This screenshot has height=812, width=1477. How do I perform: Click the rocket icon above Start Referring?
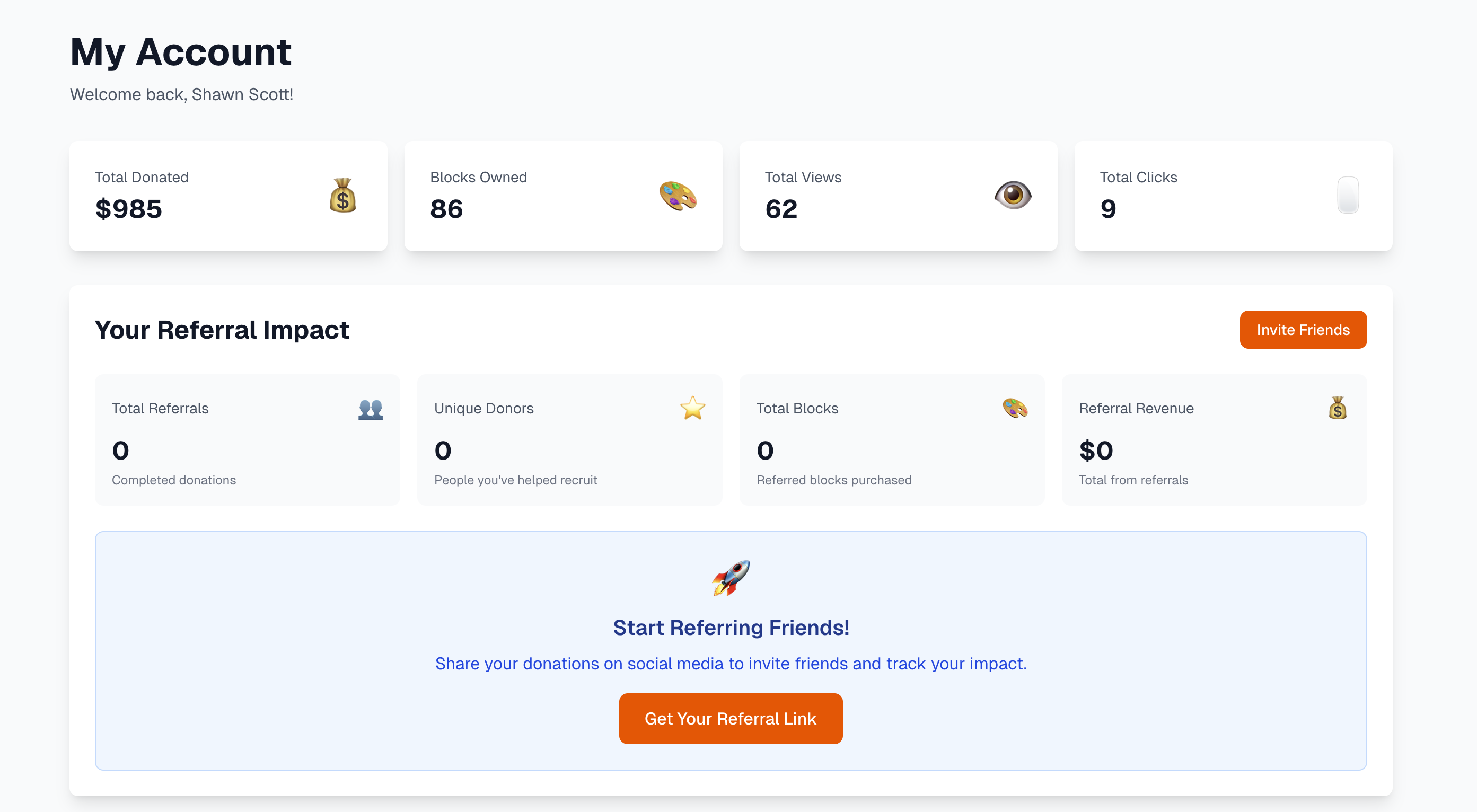click(731, 578)
